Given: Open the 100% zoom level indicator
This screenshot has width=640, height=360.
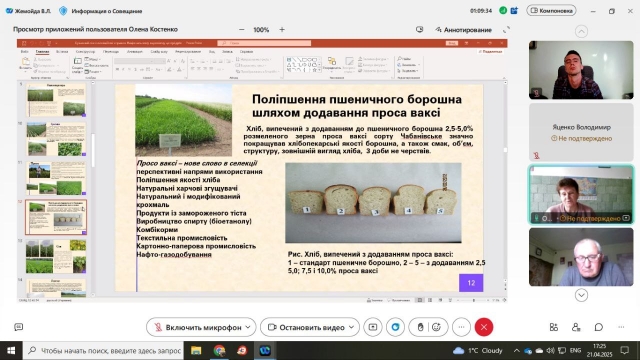Looking at the screenshot, I should coord(261,29).
